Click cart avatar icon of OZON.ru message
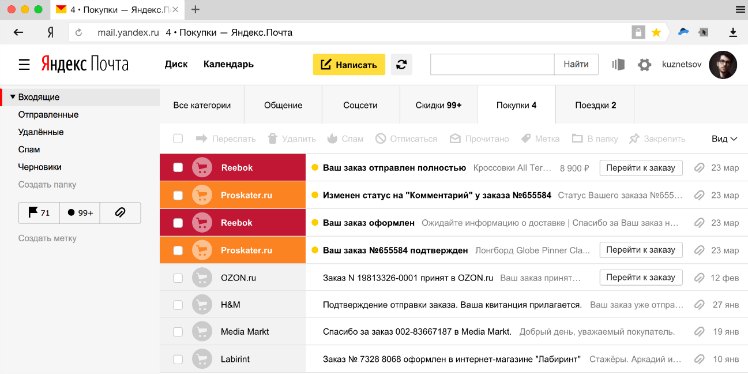 pyautogui.click(x=202, y=277)
